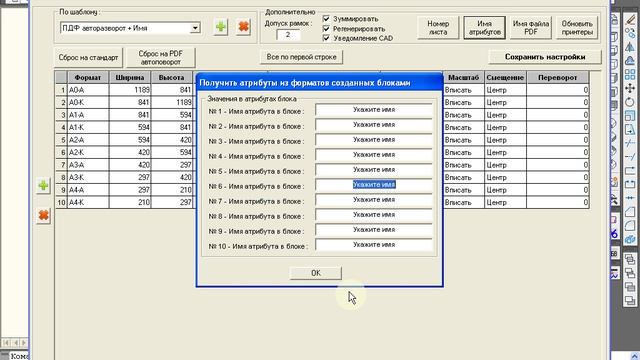Click the Имя атрибутов button

click(484, 28)
